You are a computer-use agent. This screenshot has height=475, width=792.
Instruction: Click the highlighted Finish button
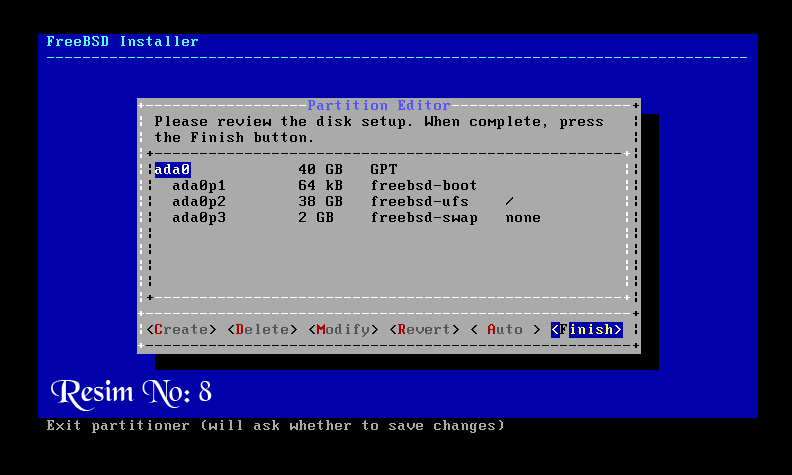tap(586, 329)
